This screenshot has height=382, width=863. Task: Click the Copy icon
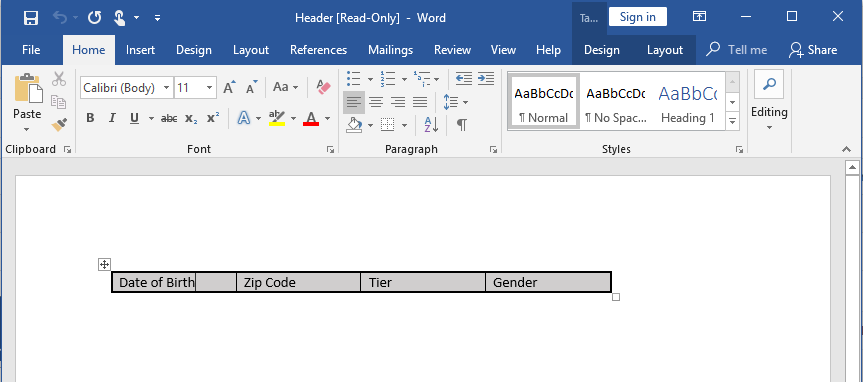(58, 102)
